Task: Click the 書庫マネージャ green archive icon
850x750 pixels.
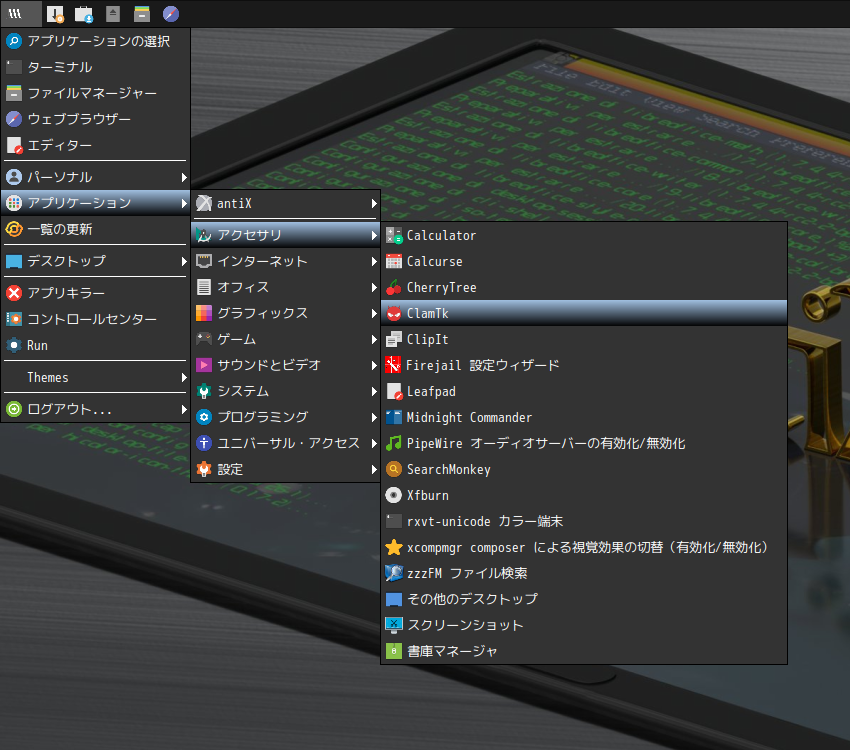Action: pyautogui.click(x=394, y=651)
